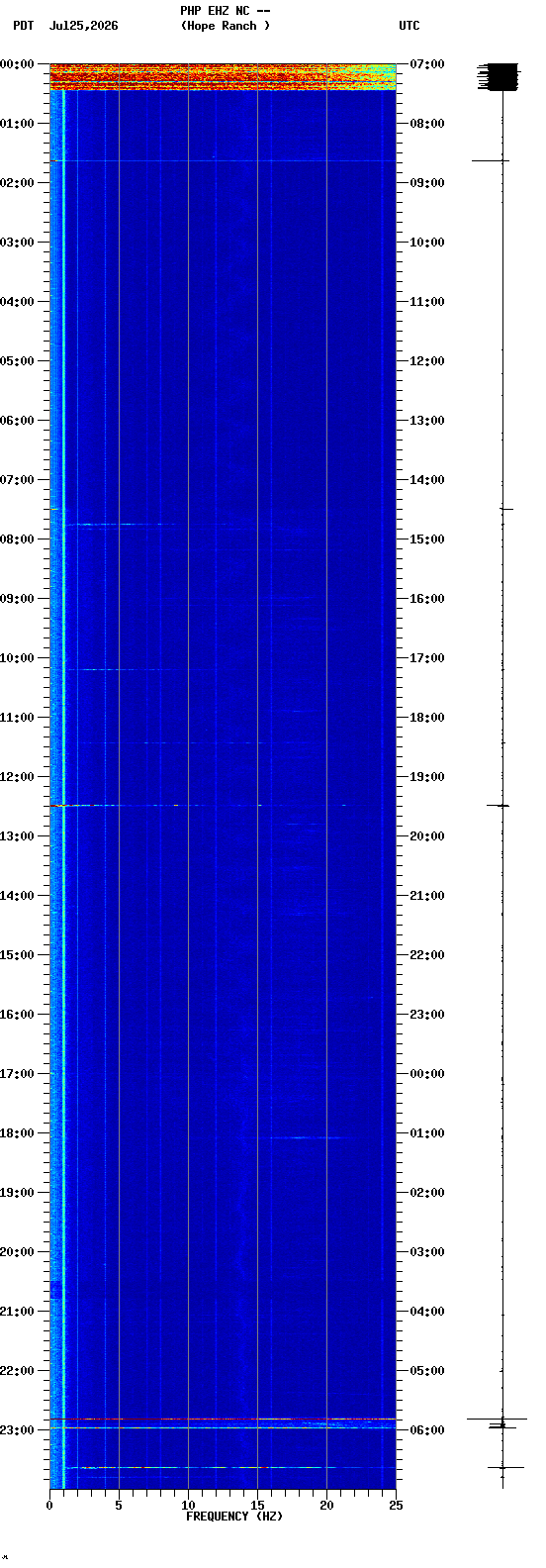The image size is (546, 1568).
Task: Click the UTC time label '08:00'
Action: tap(427, 124)
